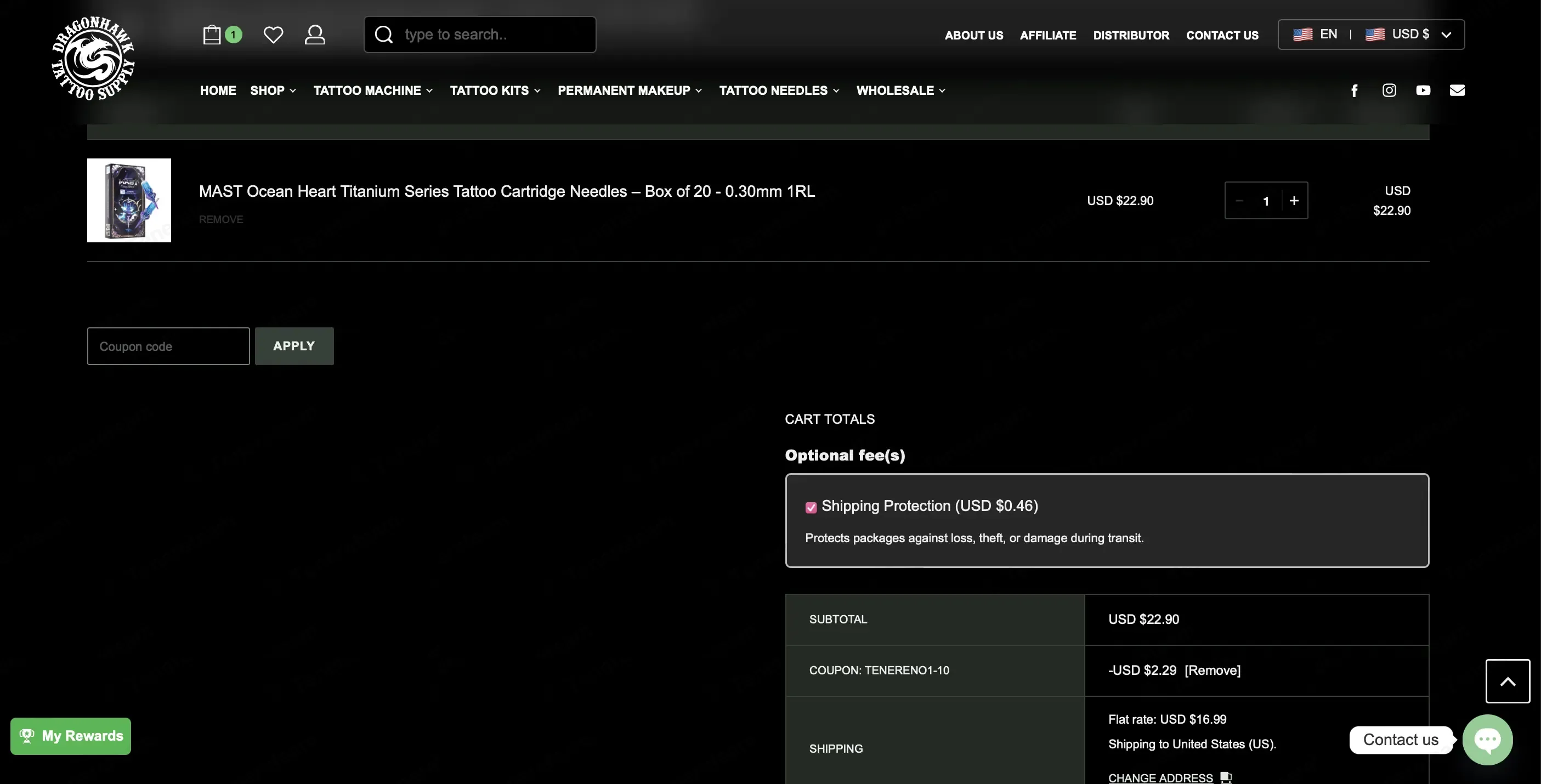This screenshot has width=1541, height=784.
Task: Click the APPLY coupon button
Action: (294, 345)
